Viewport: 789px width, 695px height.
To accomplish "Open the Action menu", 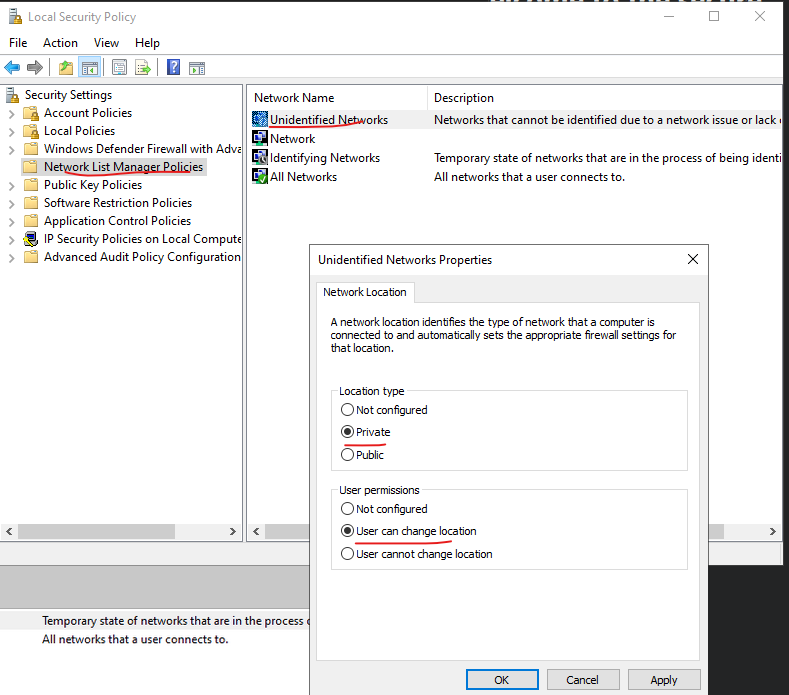I will tap(60, 43).
